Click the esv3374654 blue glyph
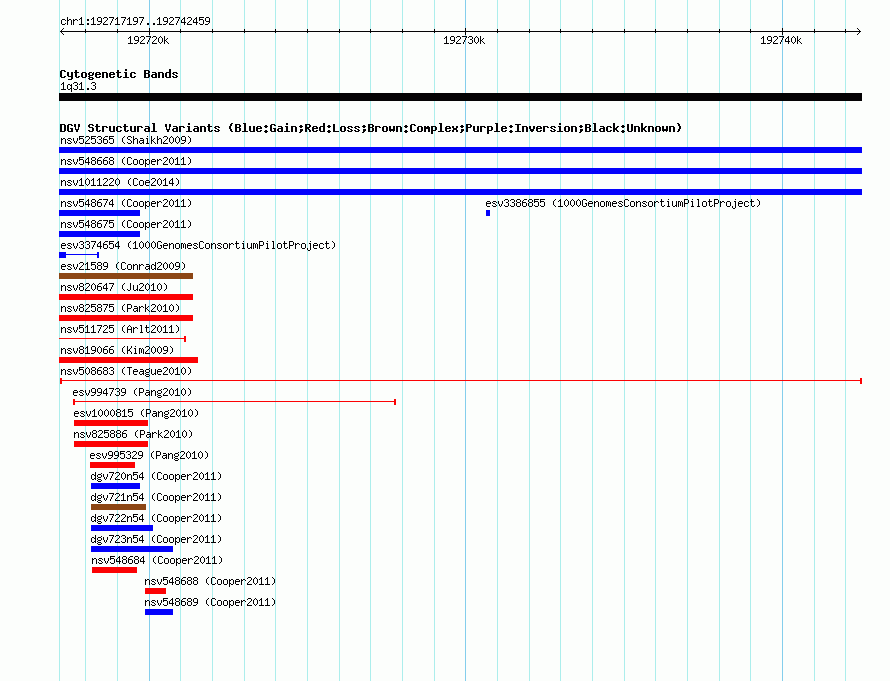Image resolution: width=890 pixels, height=681 pixels. point(79,255)
